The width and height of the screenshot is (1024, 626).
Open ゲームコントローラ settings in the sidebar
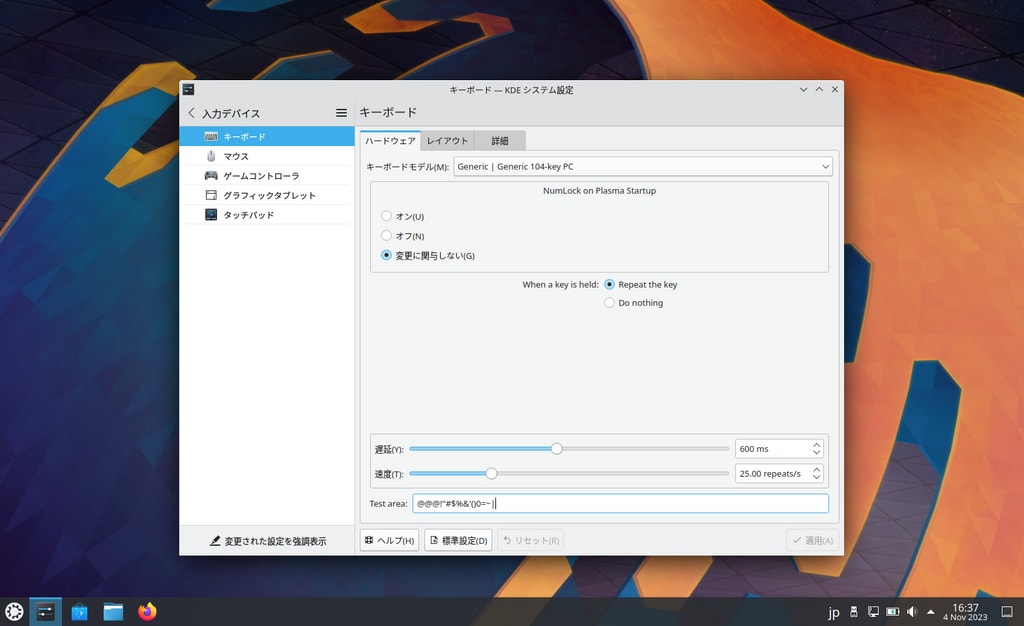266,176
